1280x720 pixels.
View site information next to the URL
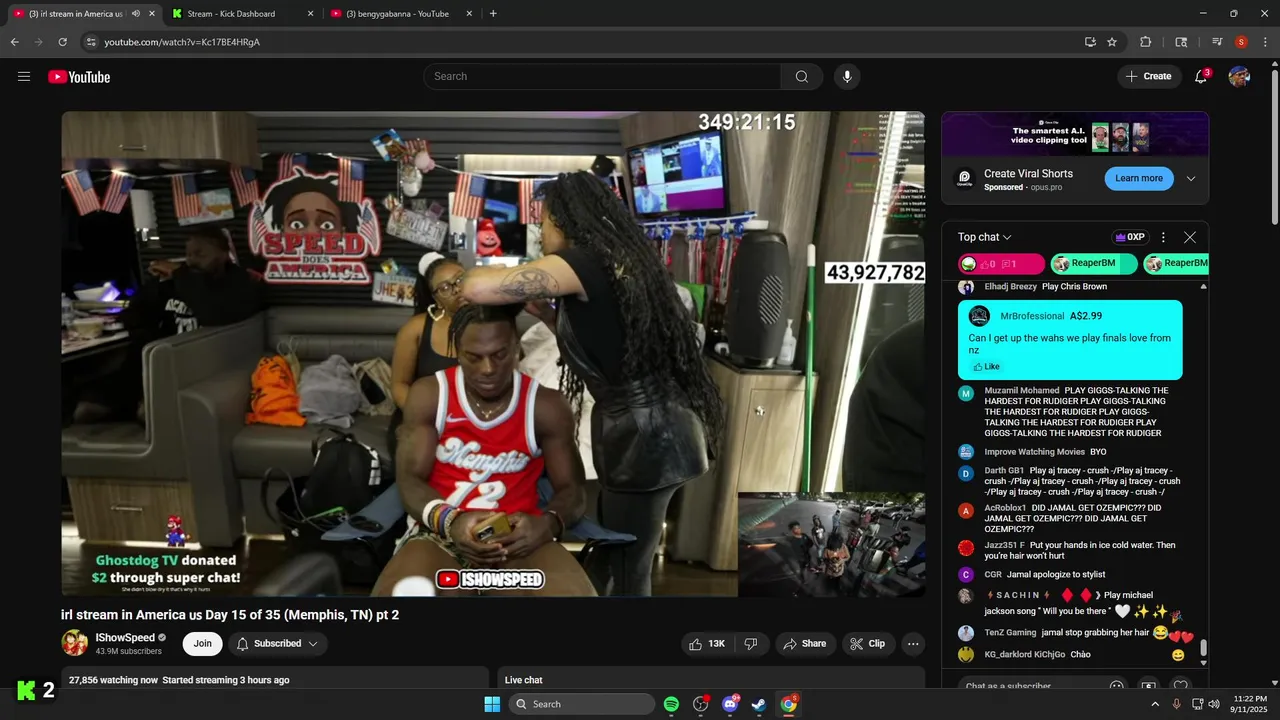point(91,42)
